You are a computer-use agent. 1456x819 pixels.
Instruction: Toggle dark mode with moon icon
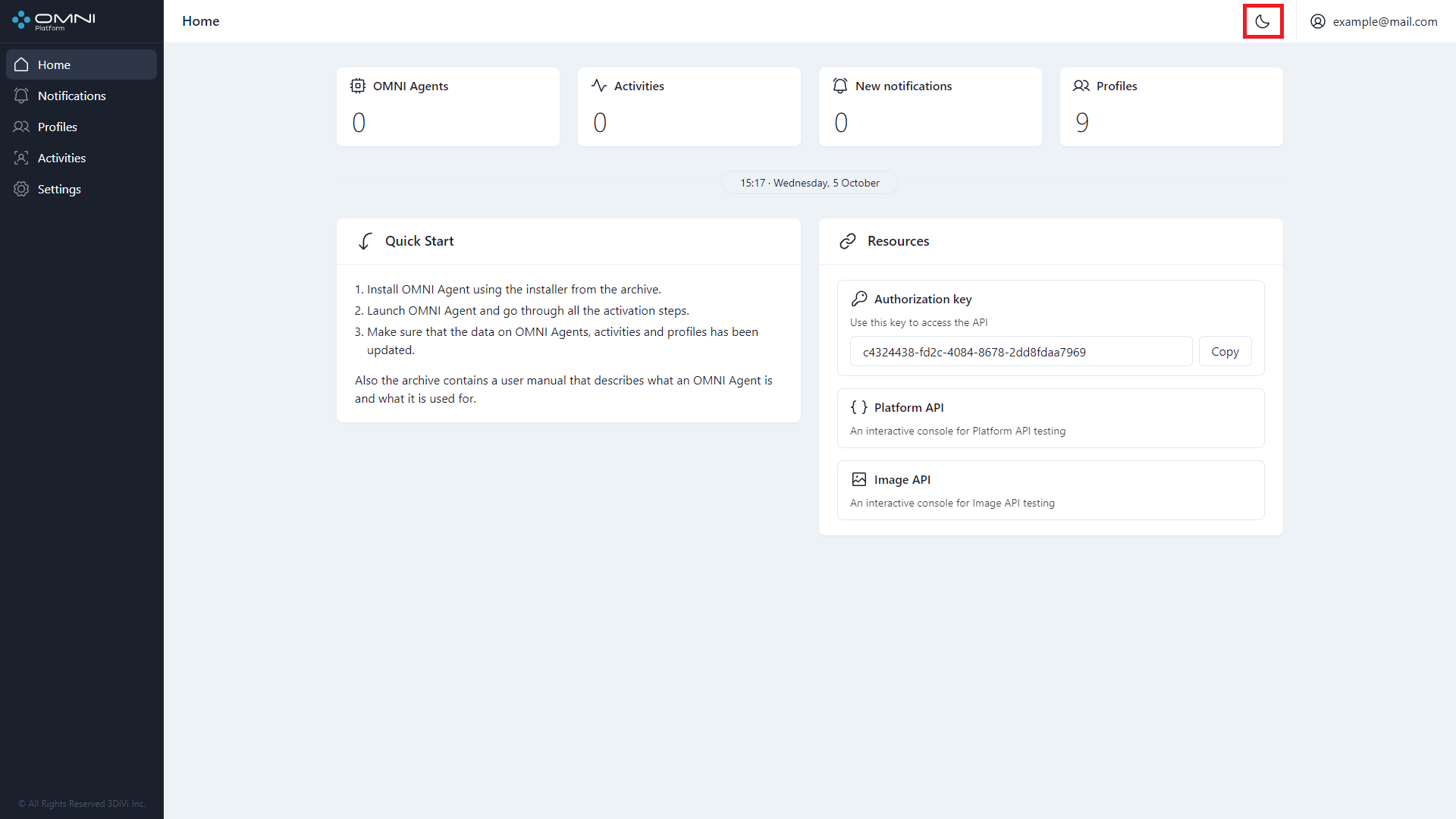tap(1263, 21)
